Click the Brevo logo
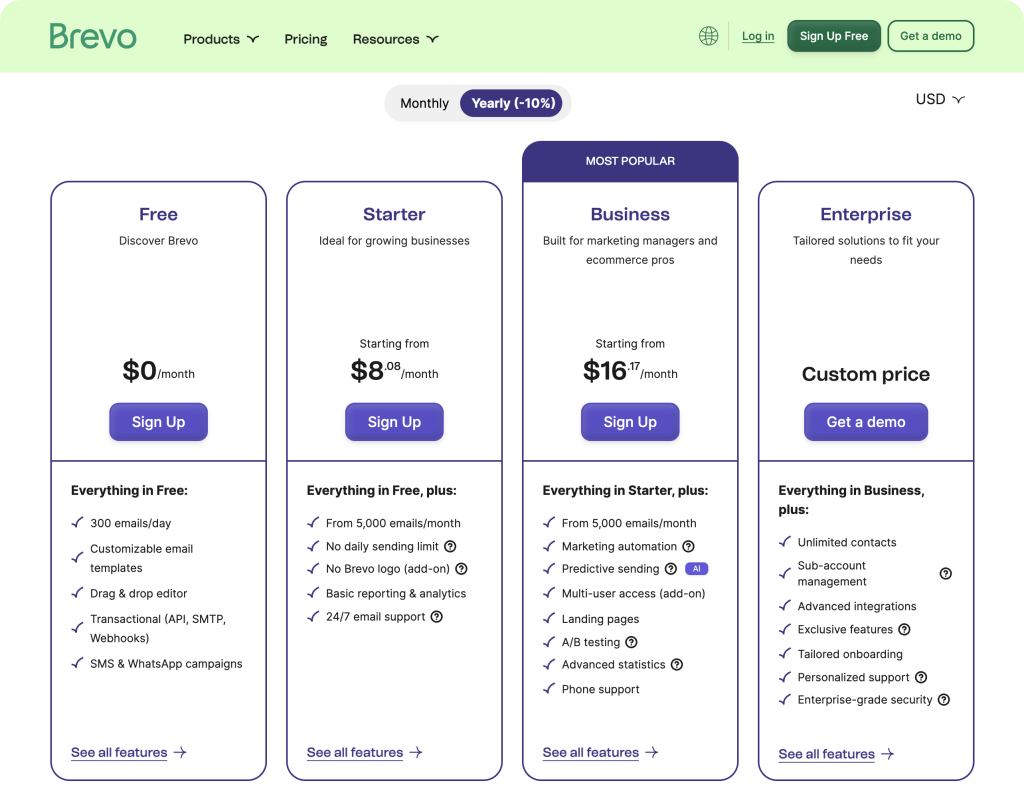The height and width of the screenshot is (795, 1024). click(93, 36)
